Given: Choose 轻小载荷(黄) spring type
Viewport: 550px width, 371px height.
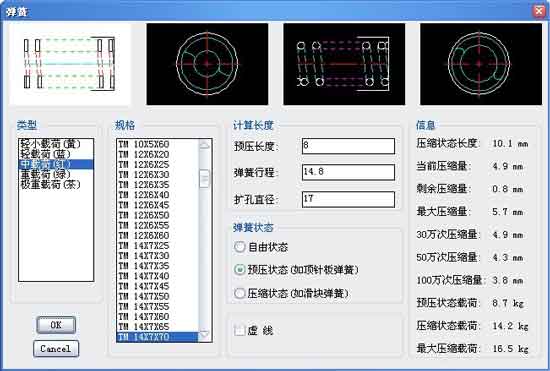Looking at the screenshot, I should click(x=55, y=144).
